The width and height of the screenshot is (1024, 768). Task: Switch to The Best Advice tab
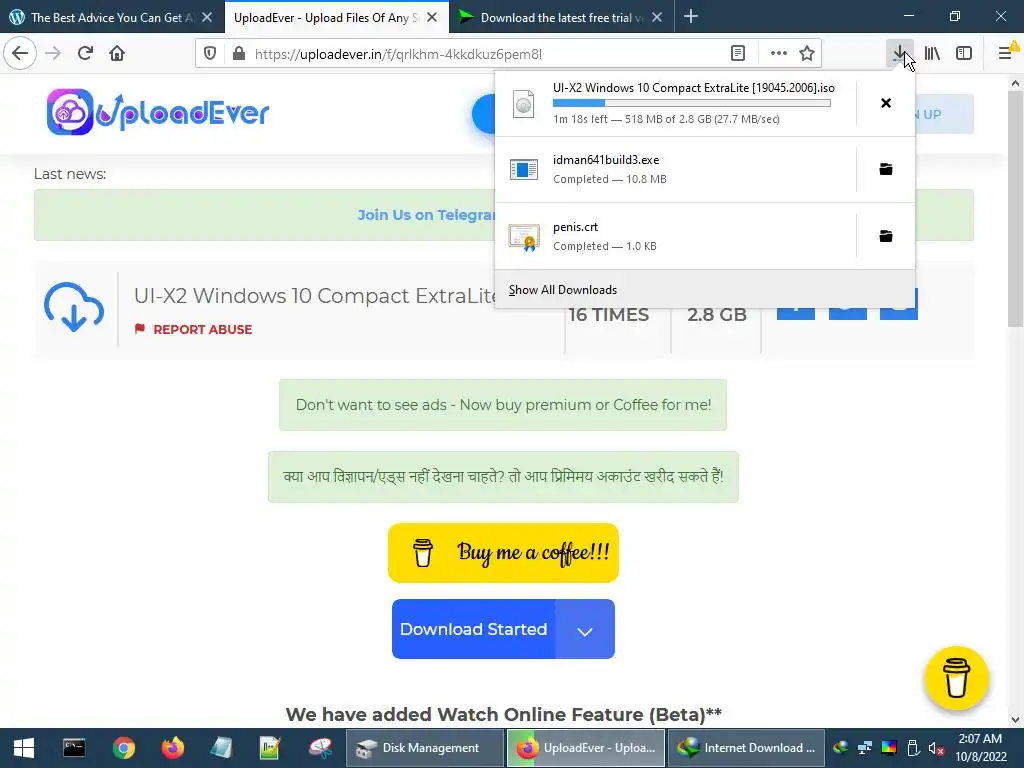[x=112, y=18]
